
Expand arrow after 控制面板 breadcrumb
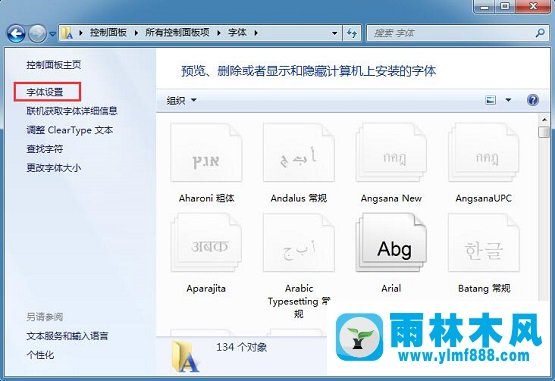tap(136, 33)
